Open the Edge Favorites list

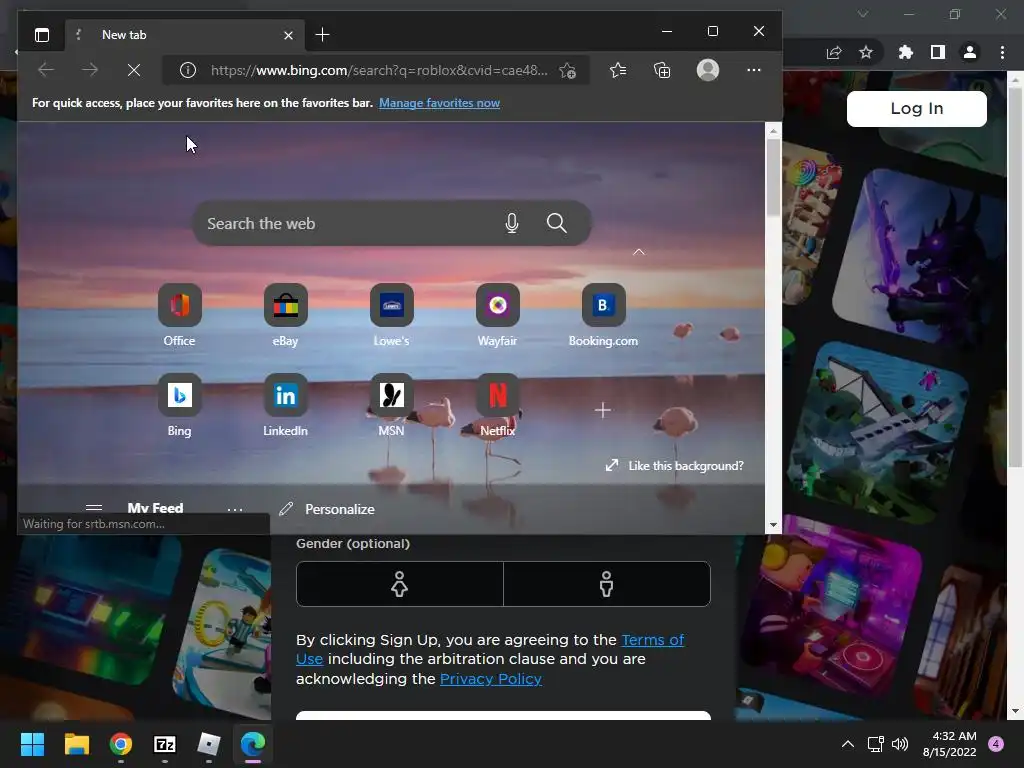tap(618, 70)
